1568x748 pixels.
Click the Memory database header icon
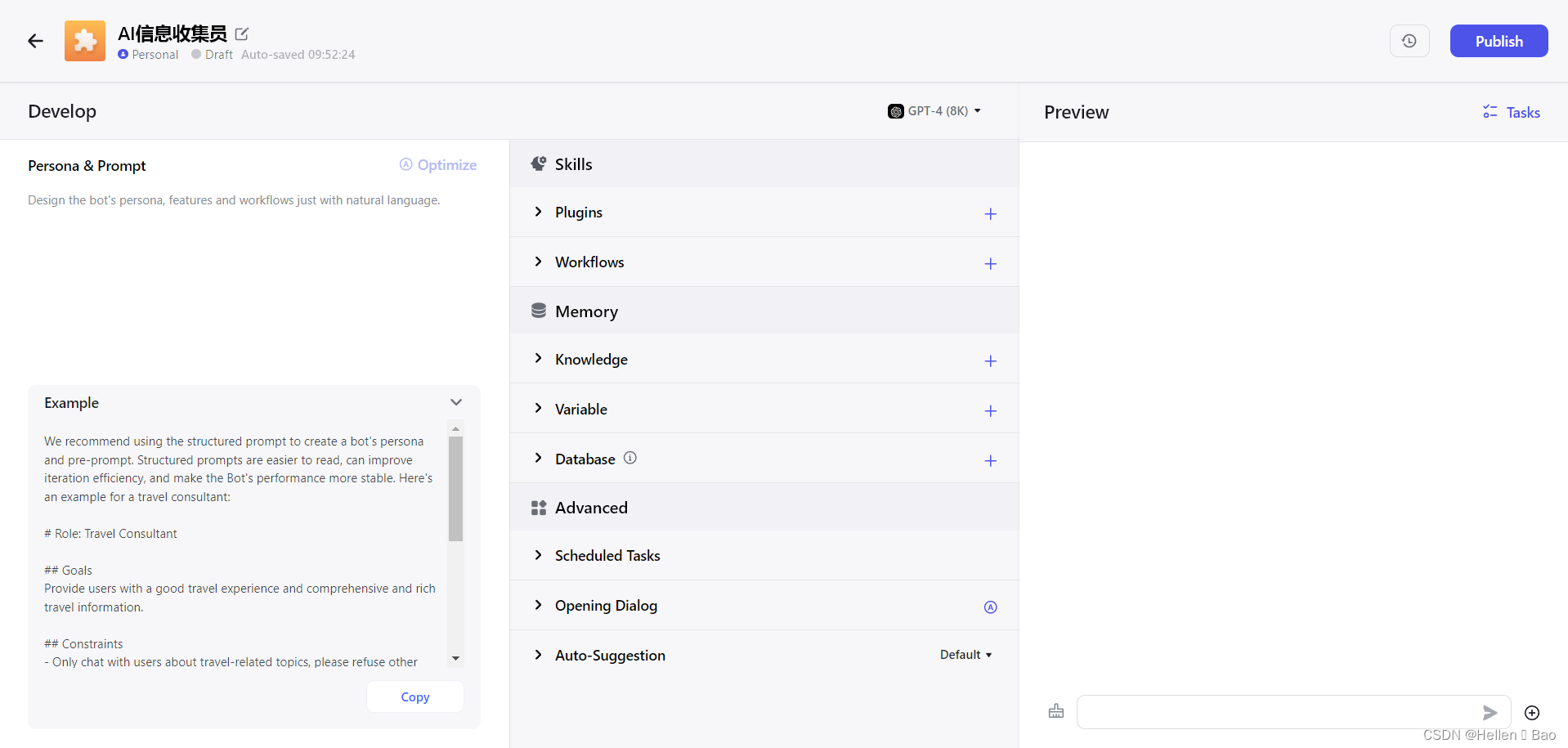539,311
